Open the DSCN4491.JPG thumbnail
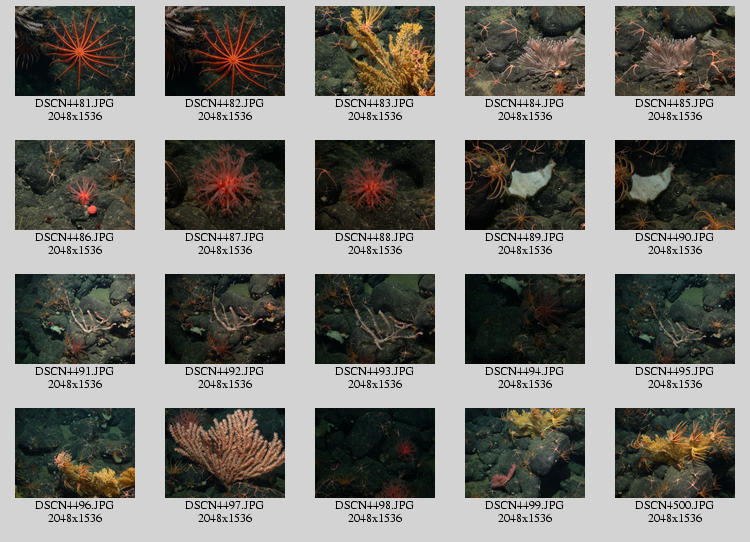The image size is (750, 542). point(75,319)
